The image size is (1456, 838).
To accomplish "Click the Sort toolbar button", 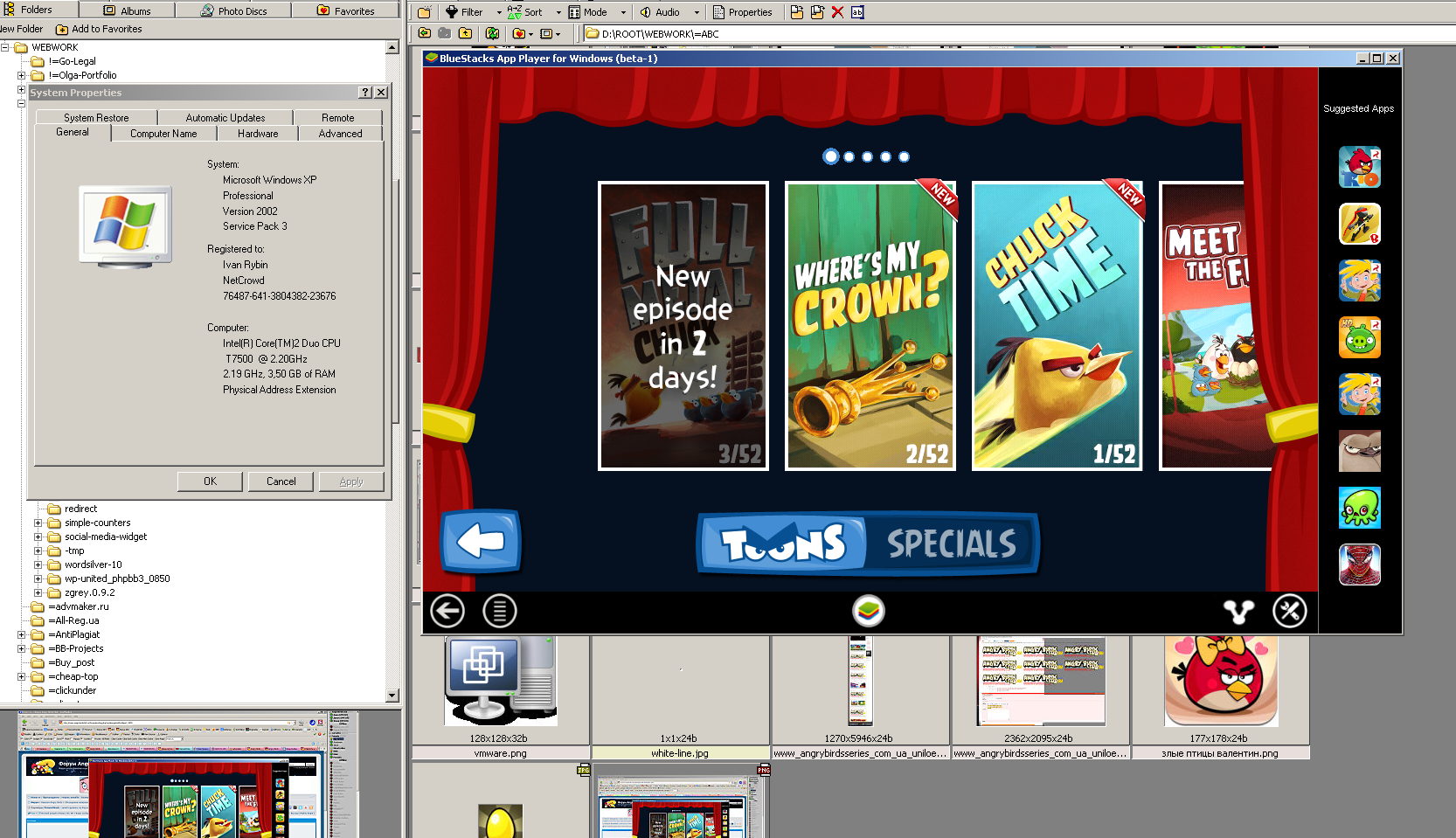I will coord(525,12).
